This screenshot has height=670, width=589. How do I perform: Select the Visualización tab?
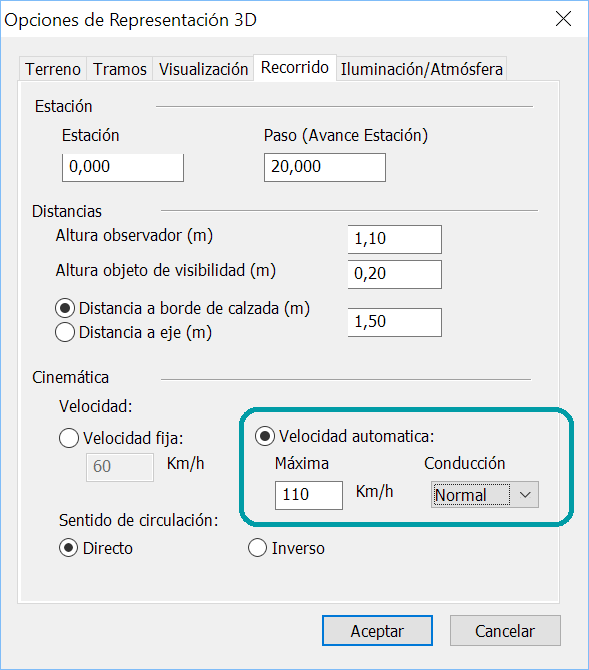(203, 69)
